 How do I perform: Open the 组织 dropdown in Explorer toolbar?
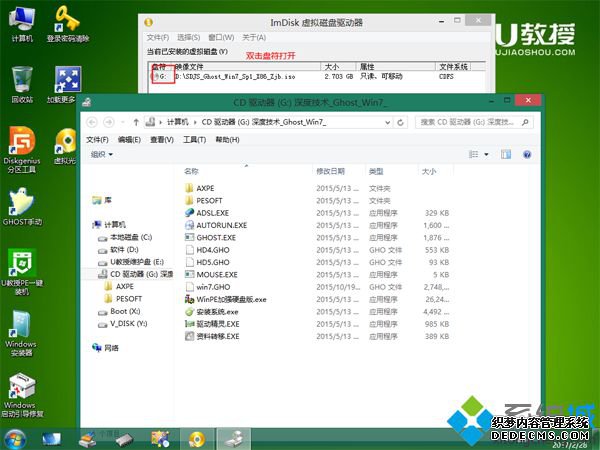(x=102, y=155)
